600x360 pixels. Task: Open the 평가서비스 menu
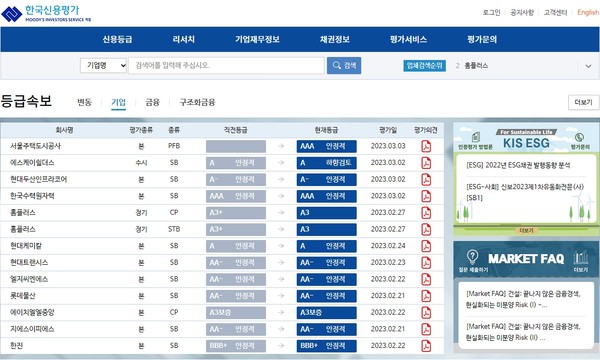(408, 39)
